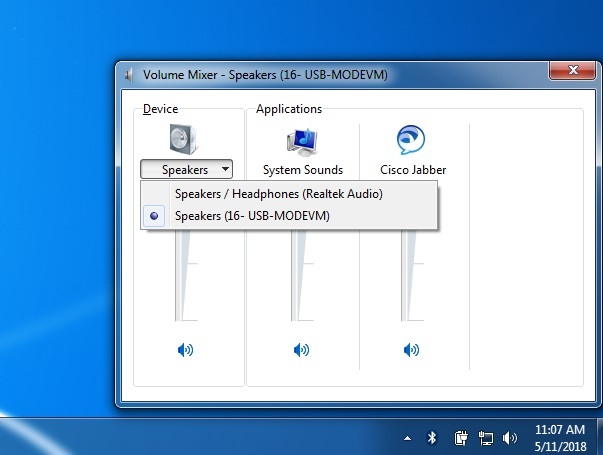The width and height of the screenshot is (603, 455).
Task: Click the Volume Mixer title bar speaker icon
Action: point(129,75)
